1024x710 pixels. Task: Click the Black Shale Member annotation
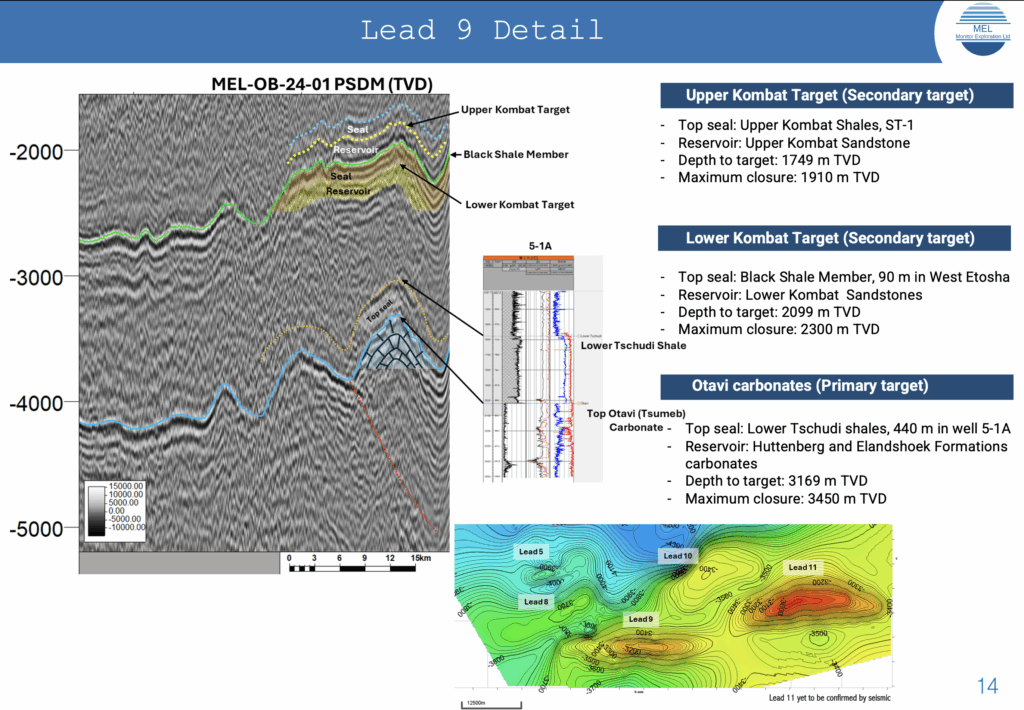point(515,155)
